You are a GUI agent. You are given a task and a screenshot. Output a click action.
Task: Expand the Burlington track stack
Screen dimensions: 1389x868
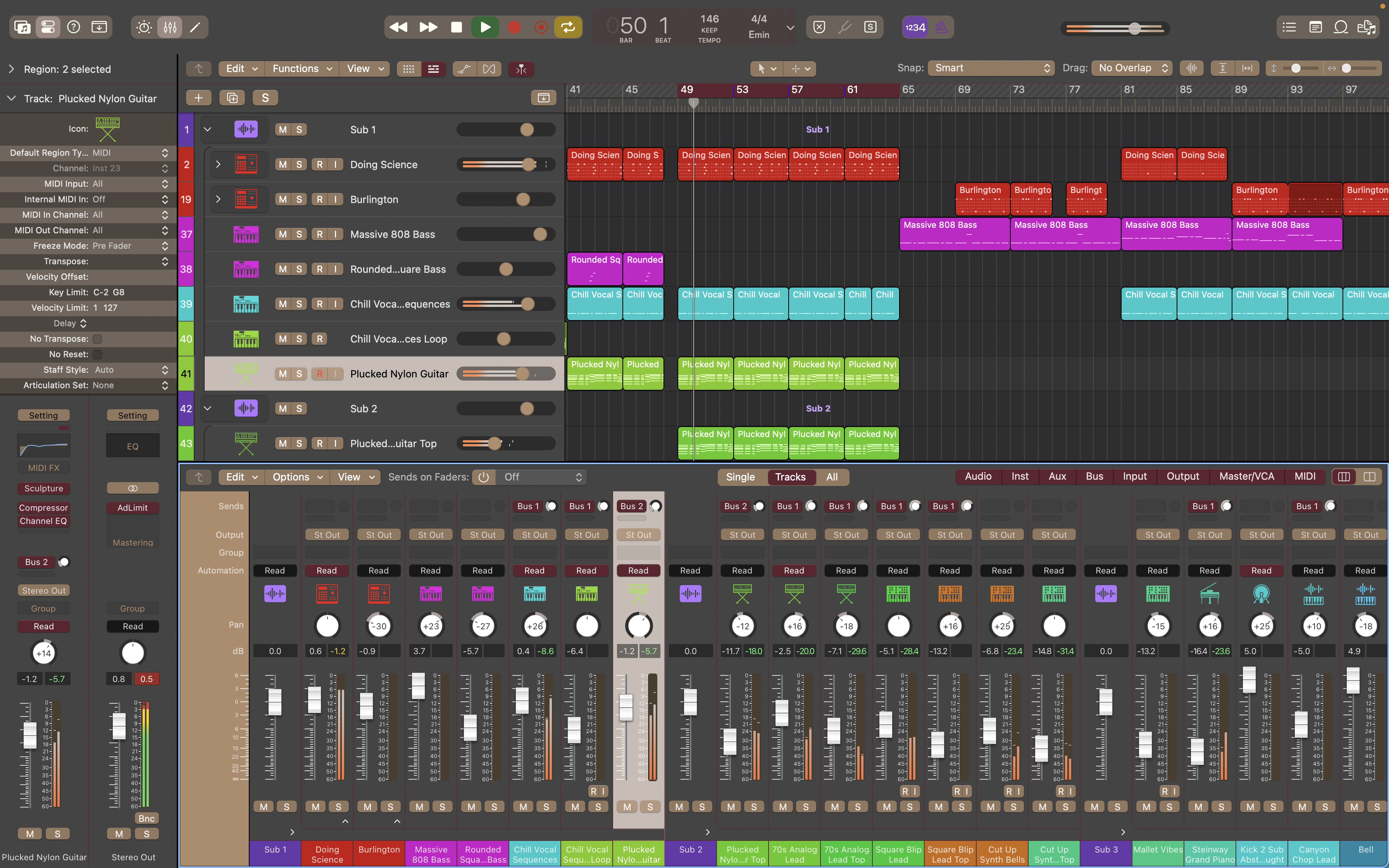217,199
